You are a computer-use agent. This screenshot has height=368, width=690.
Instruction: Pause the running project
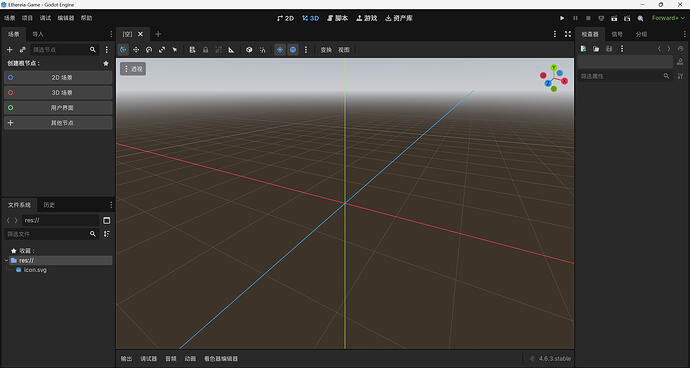pyautogui.click(x=575, y=18)
